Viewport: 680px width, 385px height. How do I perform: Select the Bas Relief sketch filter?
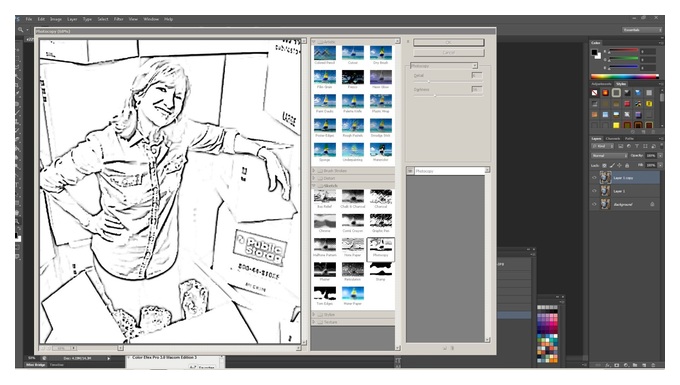[x=324, y=197]
